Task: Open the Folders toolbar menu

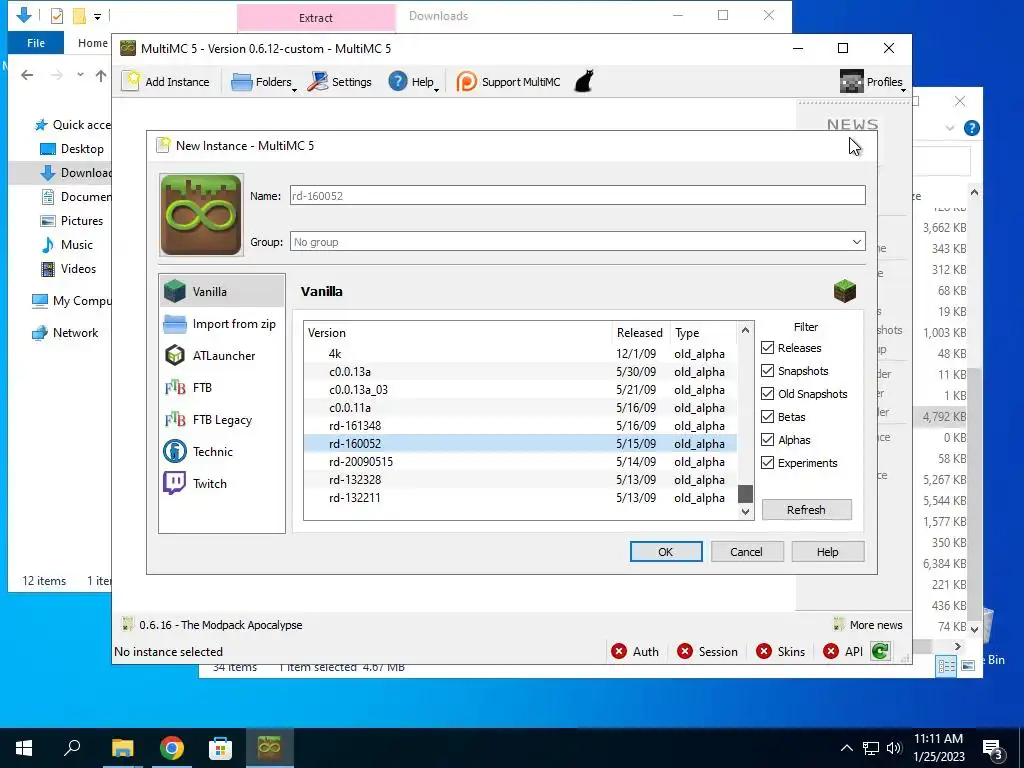Action: (264, 82)
